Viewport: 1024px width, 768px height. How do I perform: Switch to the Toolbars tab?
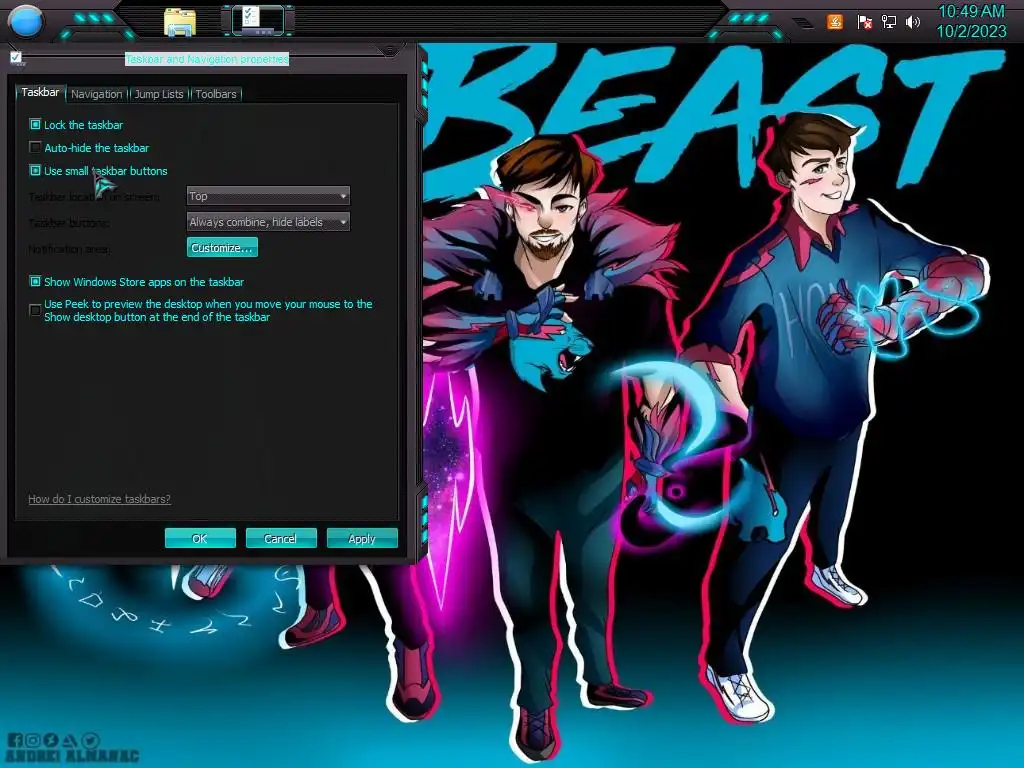(216, 94)
